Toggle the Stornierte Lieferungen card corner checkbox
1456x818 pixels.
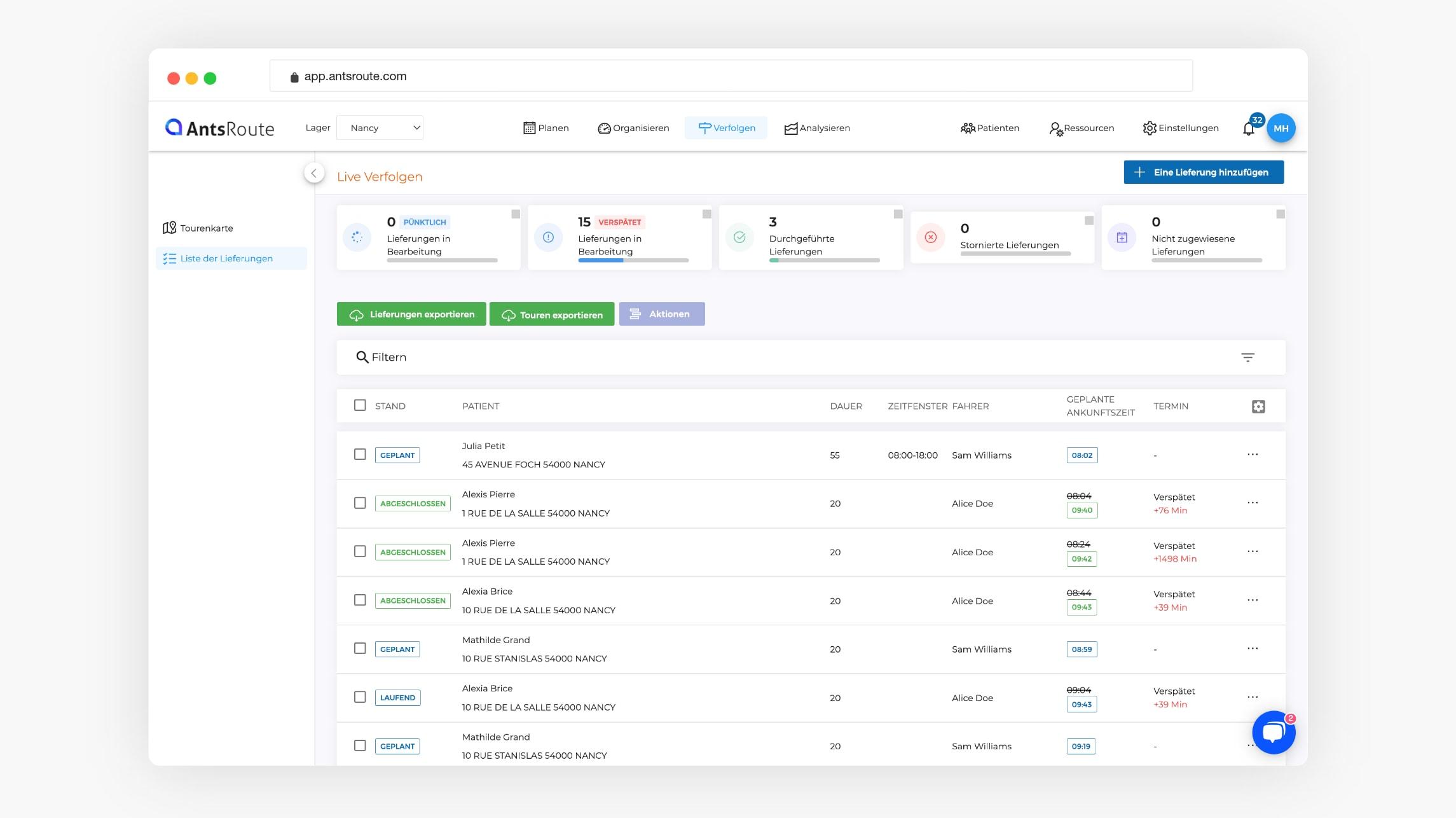point(1089,221)
